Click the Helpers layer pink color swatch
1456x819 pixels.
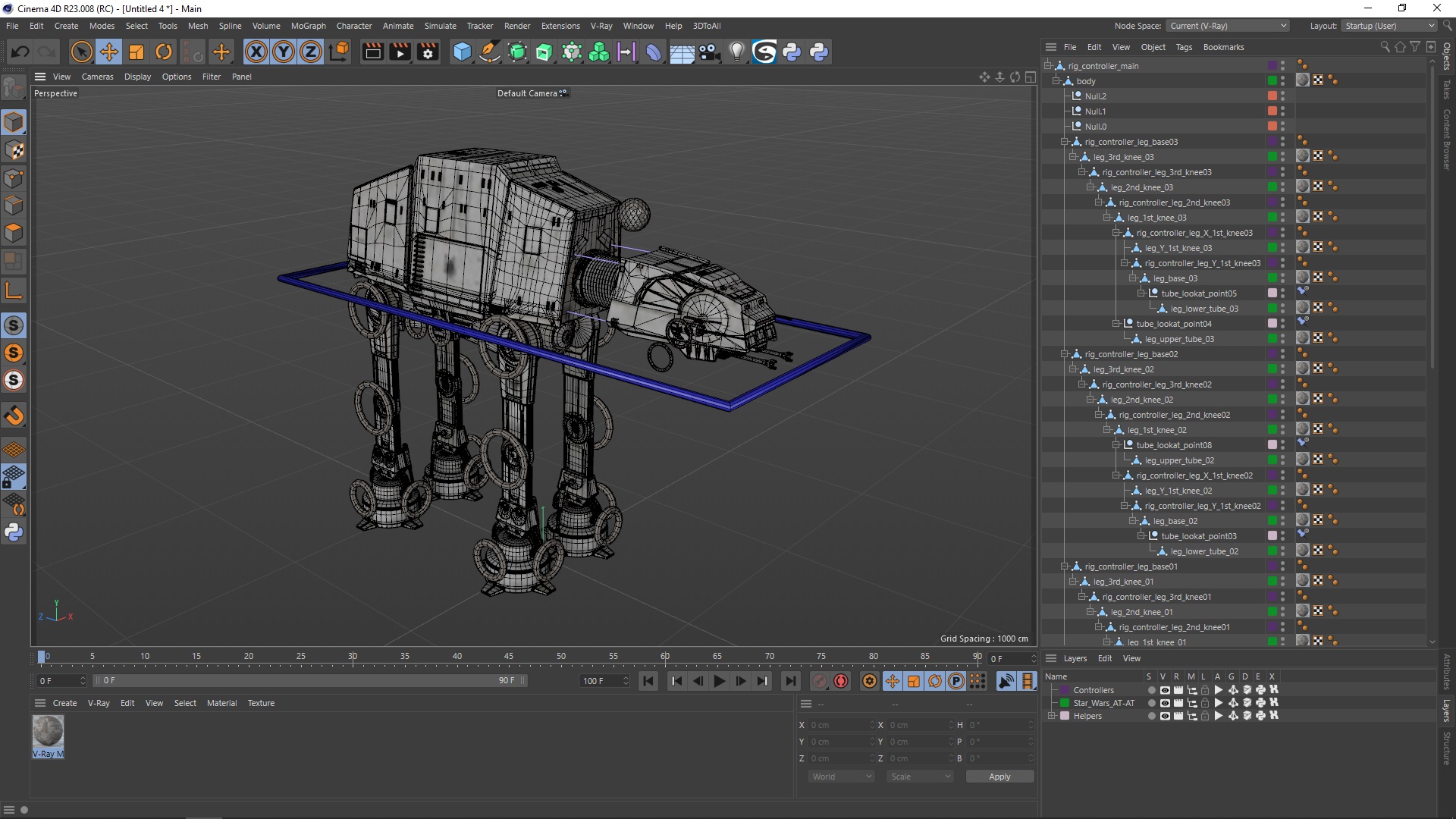[x=1065, y=716]
